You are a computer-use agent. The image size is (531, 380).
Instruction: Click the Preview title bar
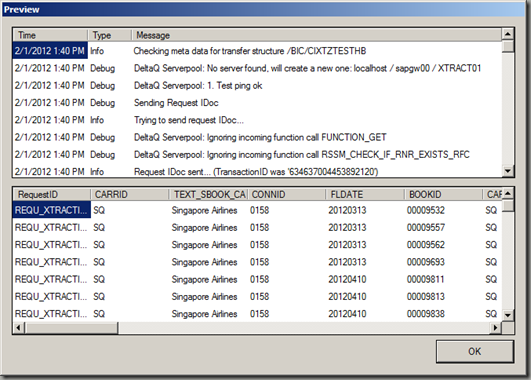263,9
